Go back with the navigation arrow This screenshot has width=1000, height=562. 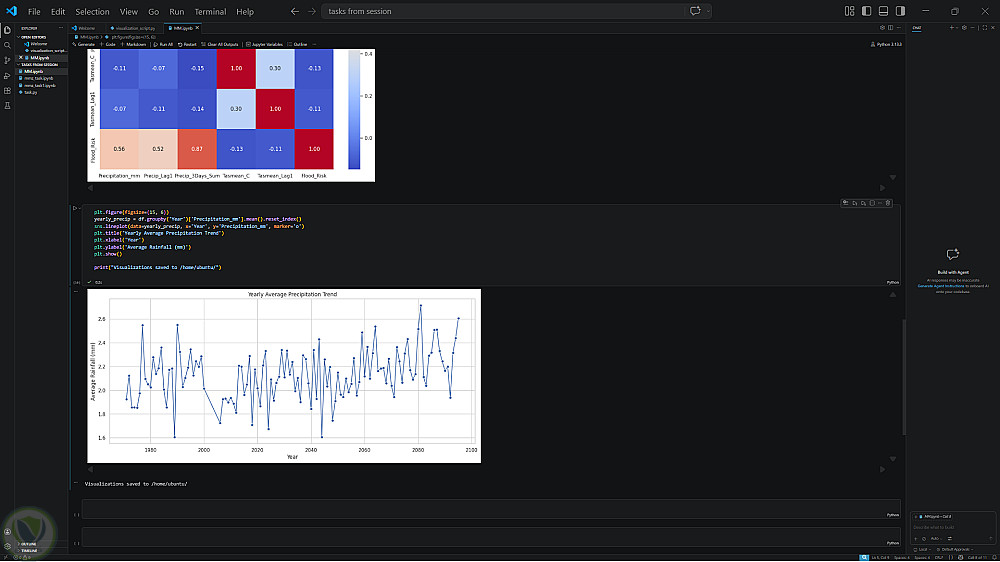pyautogui.click(x=295, y=11)
